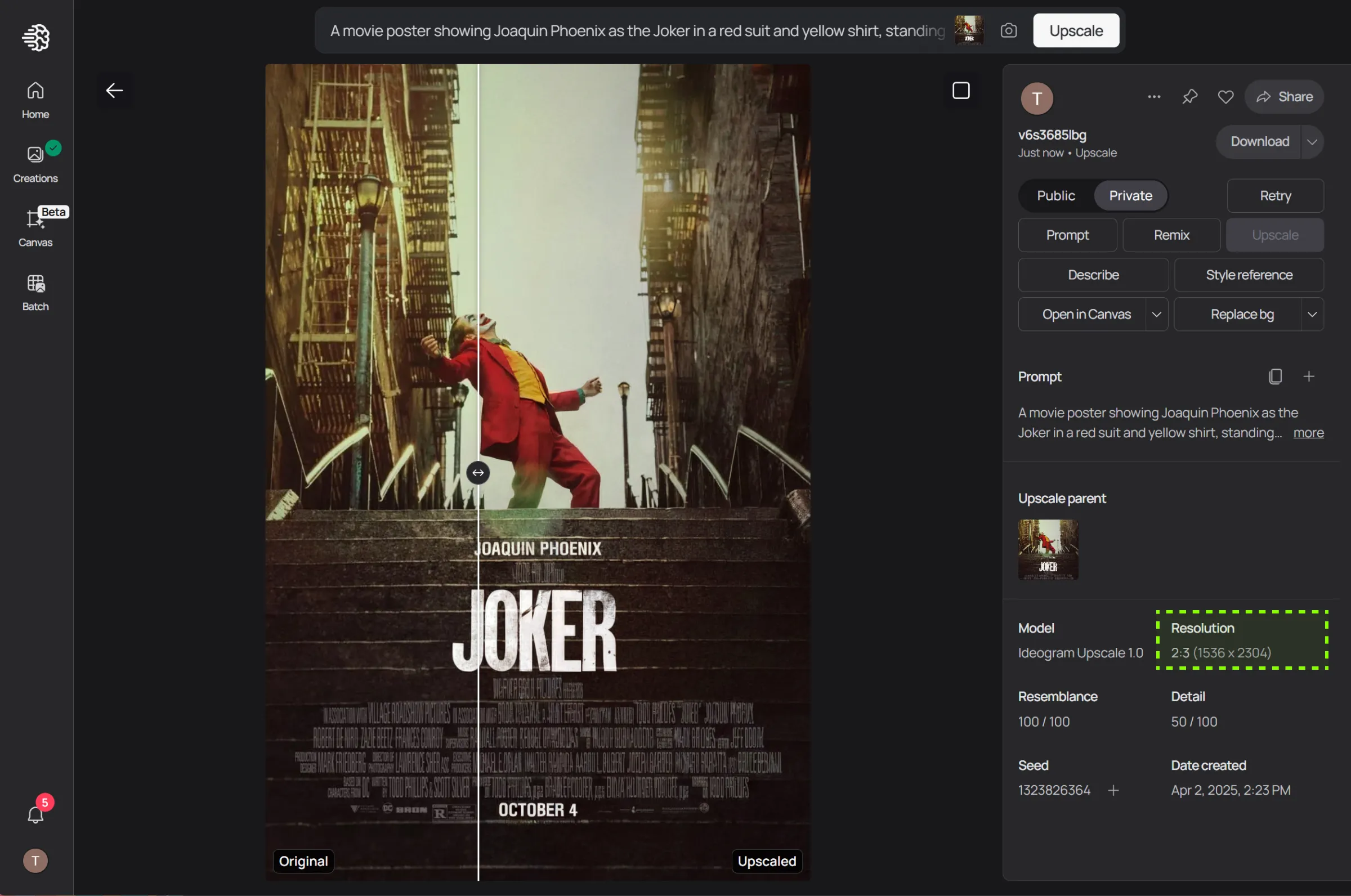
Task: Click the resolution value 2:3 (1536 x 2304)
Action: [1221, 652]
